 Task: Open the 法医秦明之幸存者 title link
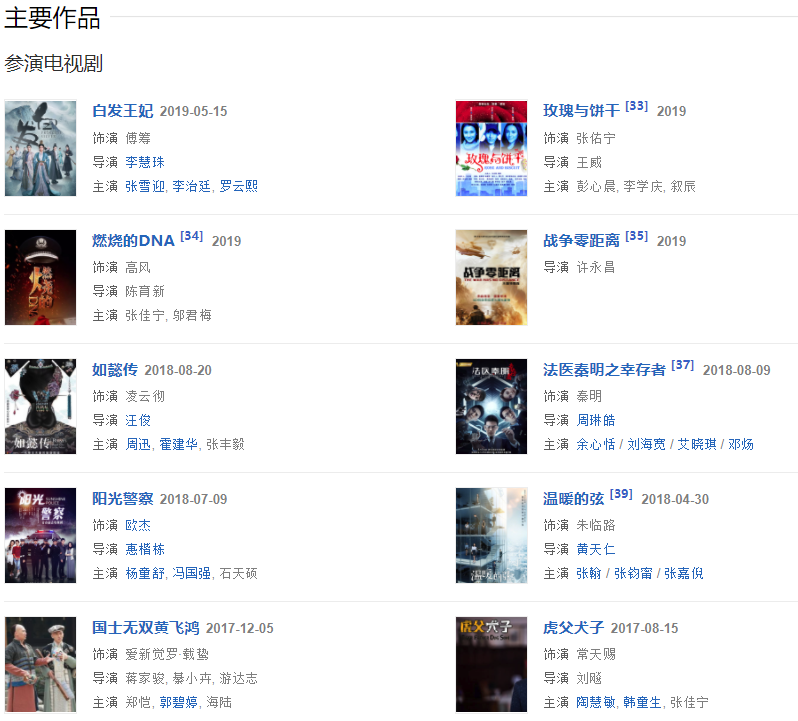(x=604, y=369)
